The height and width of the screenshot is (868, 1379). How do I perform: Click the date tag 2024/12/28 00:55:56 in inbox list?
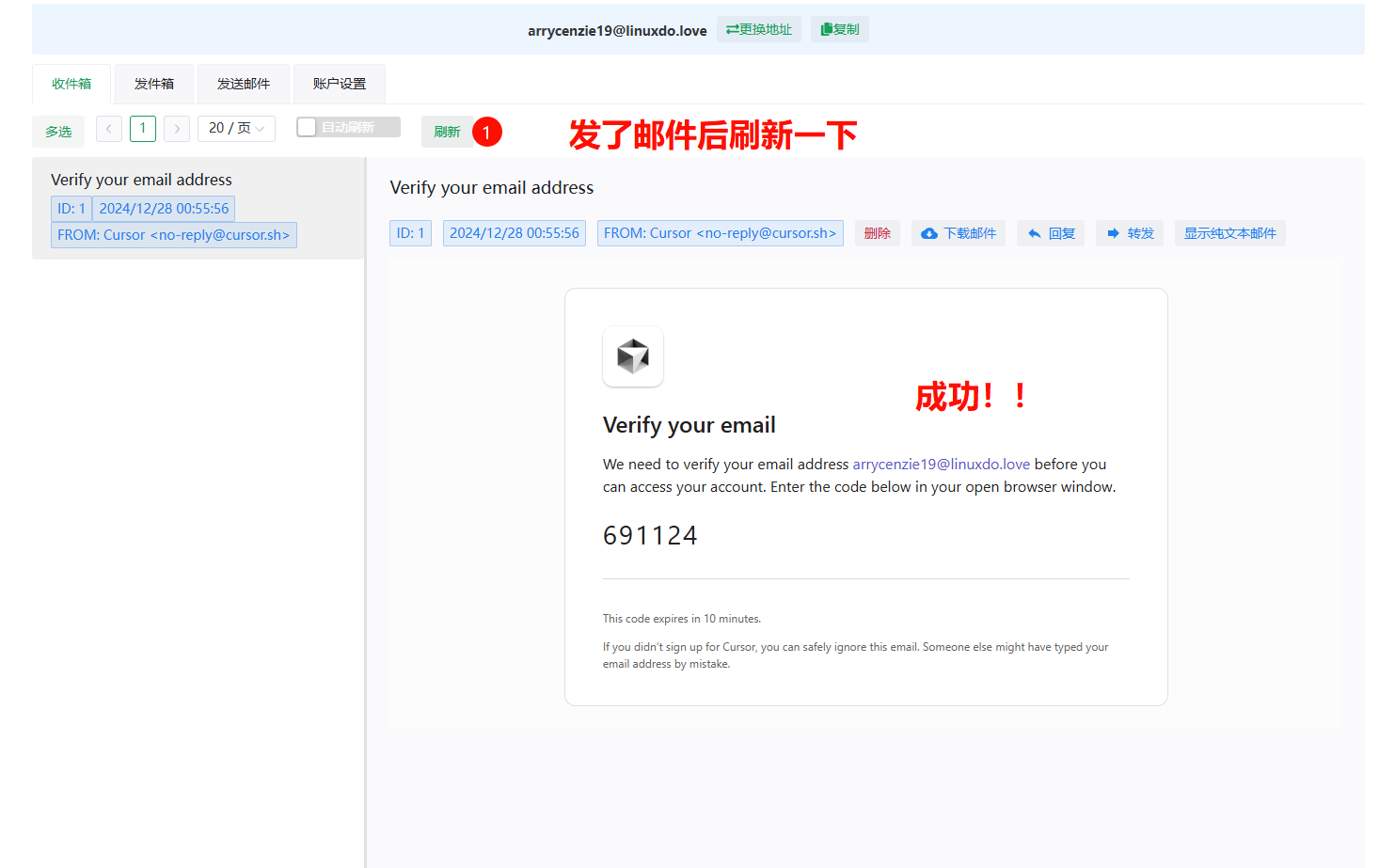pos(164,209)
